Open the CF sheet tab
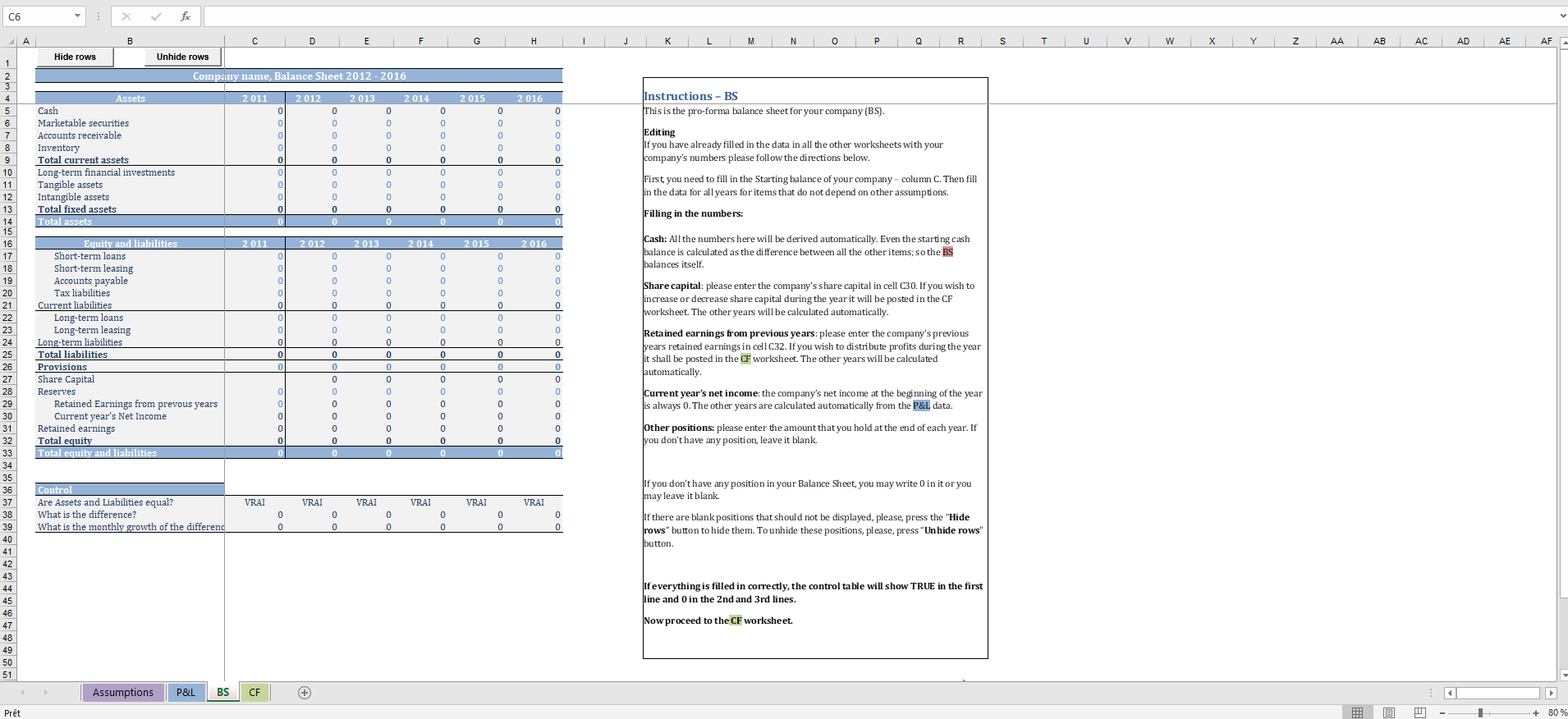 [254, 693]
